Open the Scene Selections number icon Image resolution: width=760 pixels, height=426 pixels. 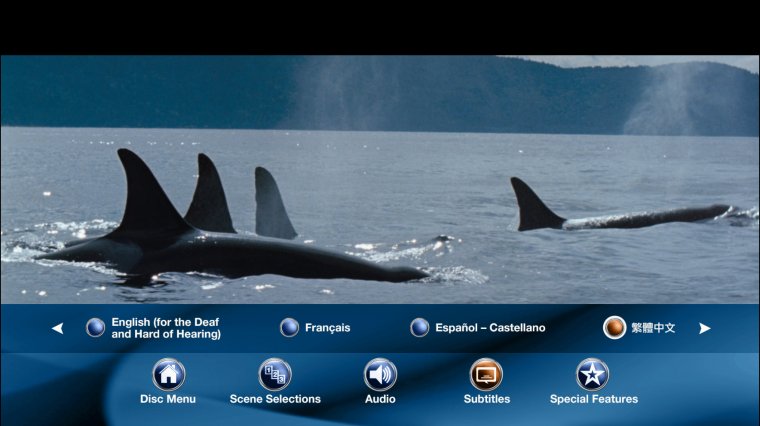(275, 374)
